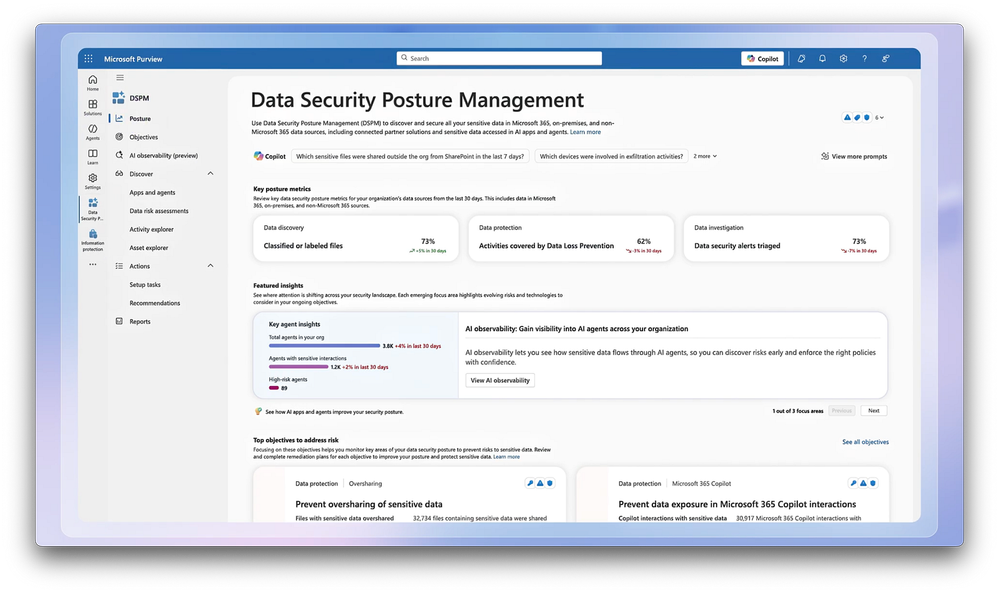
Task: Open Apps and agents under Discover
Action: (152, 192)
